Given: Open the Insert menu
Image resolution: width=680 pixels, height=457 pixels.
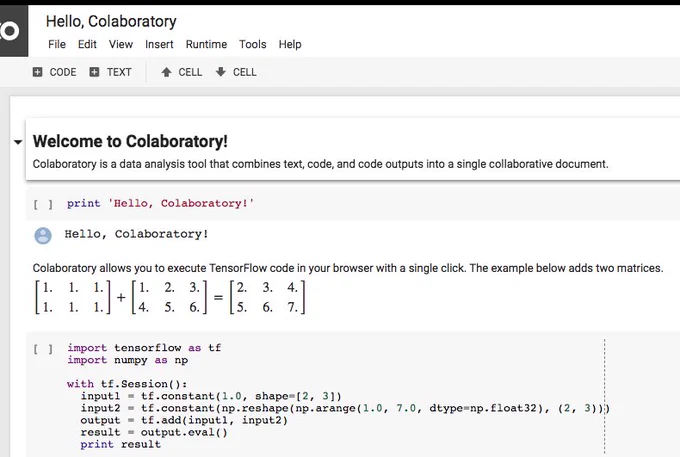Looking at the screenshot, I should pyautogui.click(x=159, y=44).
